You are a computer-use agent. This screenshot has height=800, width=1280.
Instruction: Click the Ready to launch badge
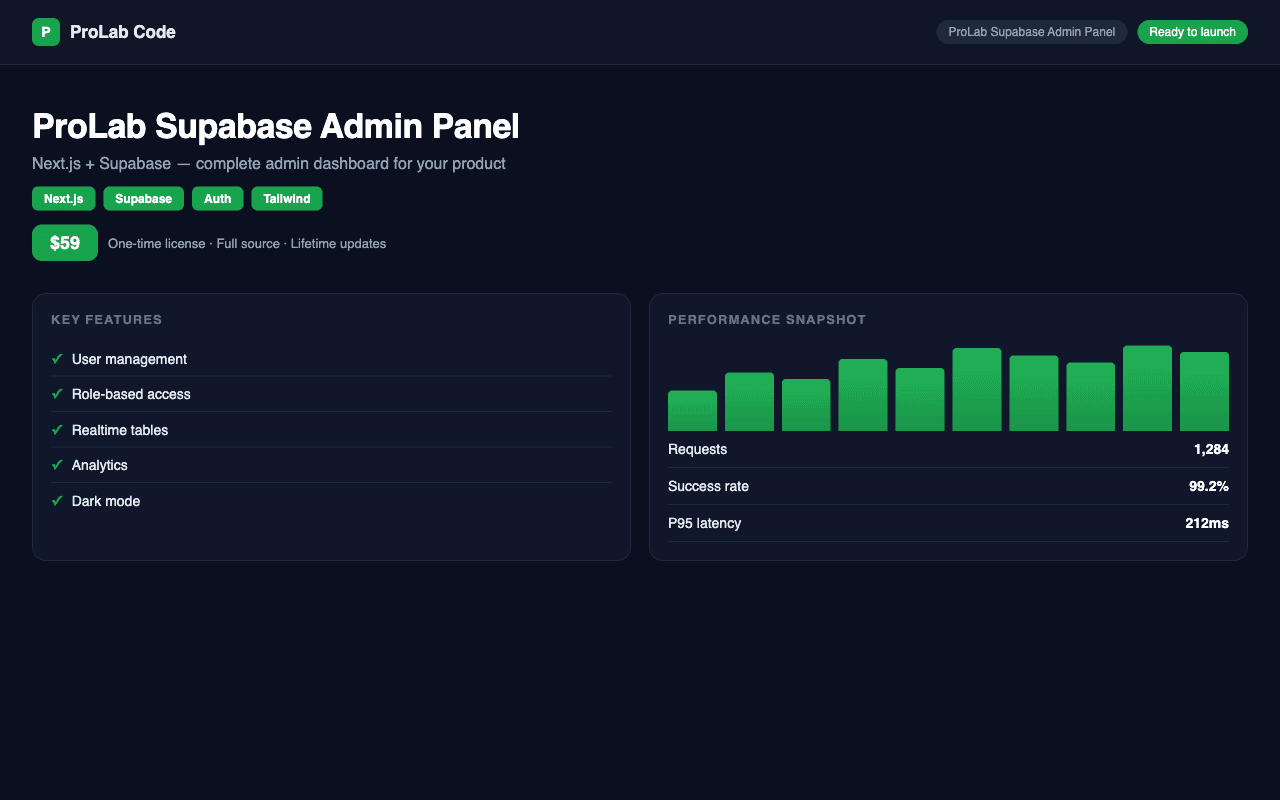[1192, 32]
